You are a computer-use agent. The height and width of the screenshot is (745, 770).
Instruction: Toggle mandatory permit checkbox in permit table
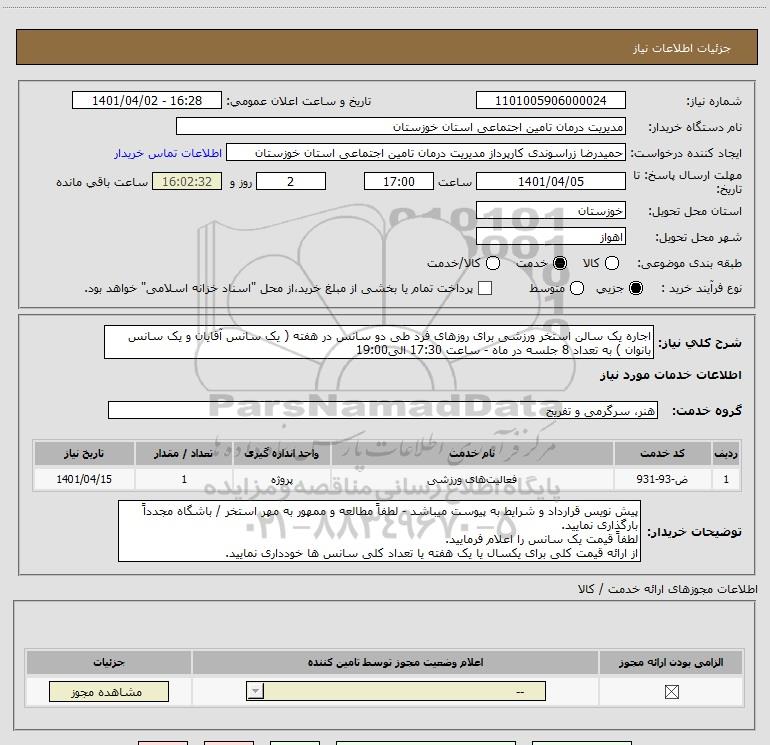pos(671,692)
